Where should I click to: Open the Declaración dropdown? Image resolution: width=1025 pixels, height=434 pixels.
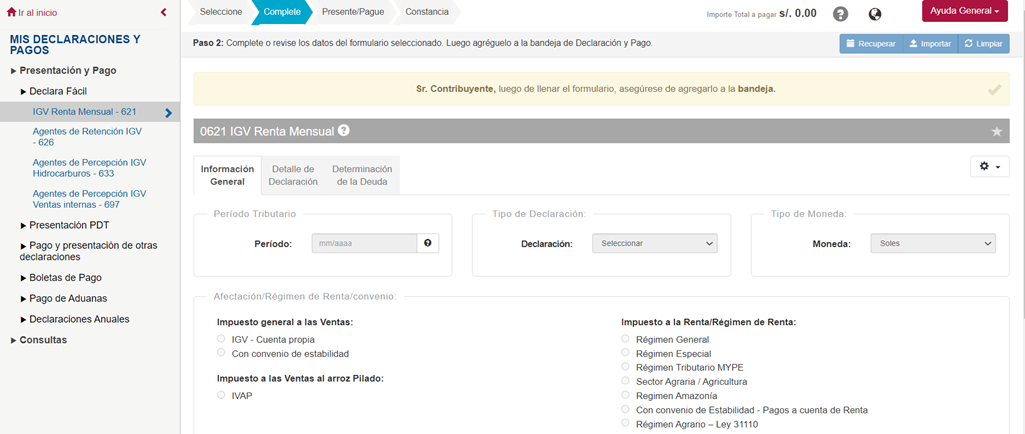(654, 243)
